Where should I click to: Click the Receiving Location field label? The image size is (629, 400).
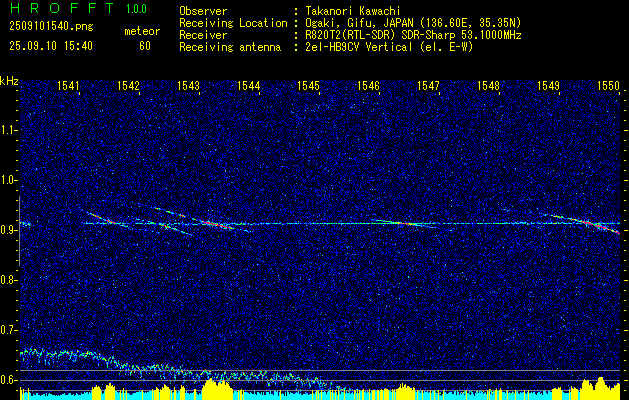(233, 24)
